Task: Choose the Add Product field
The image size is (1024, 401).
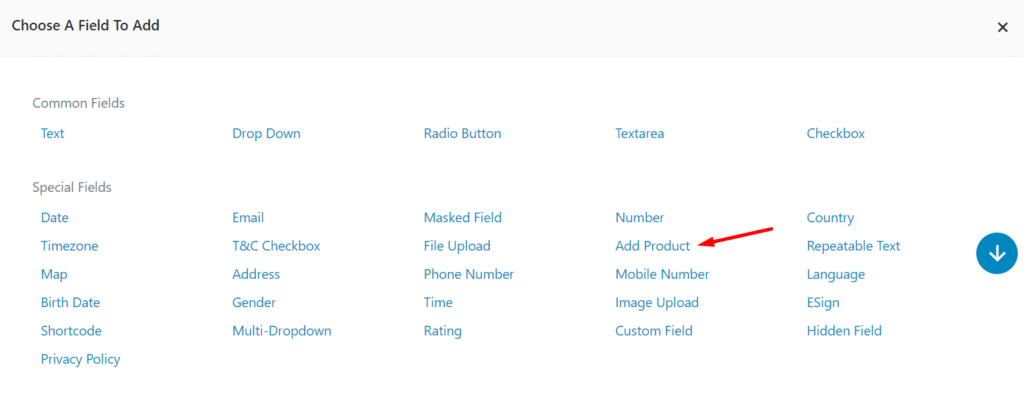Action: click(652, 246)
